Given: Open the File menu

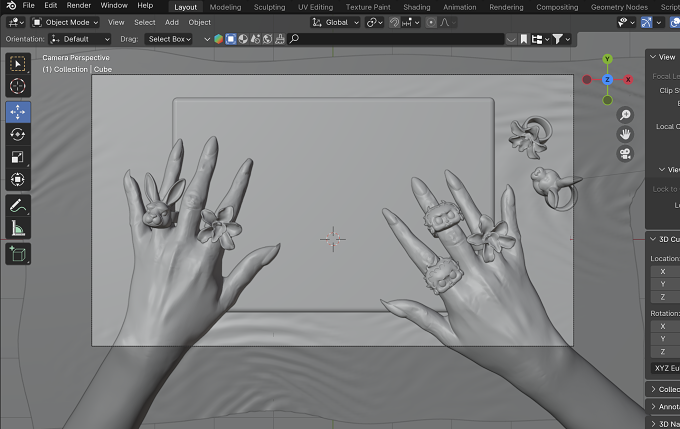Looking at the screenshot, I should (x=29, y=5).
